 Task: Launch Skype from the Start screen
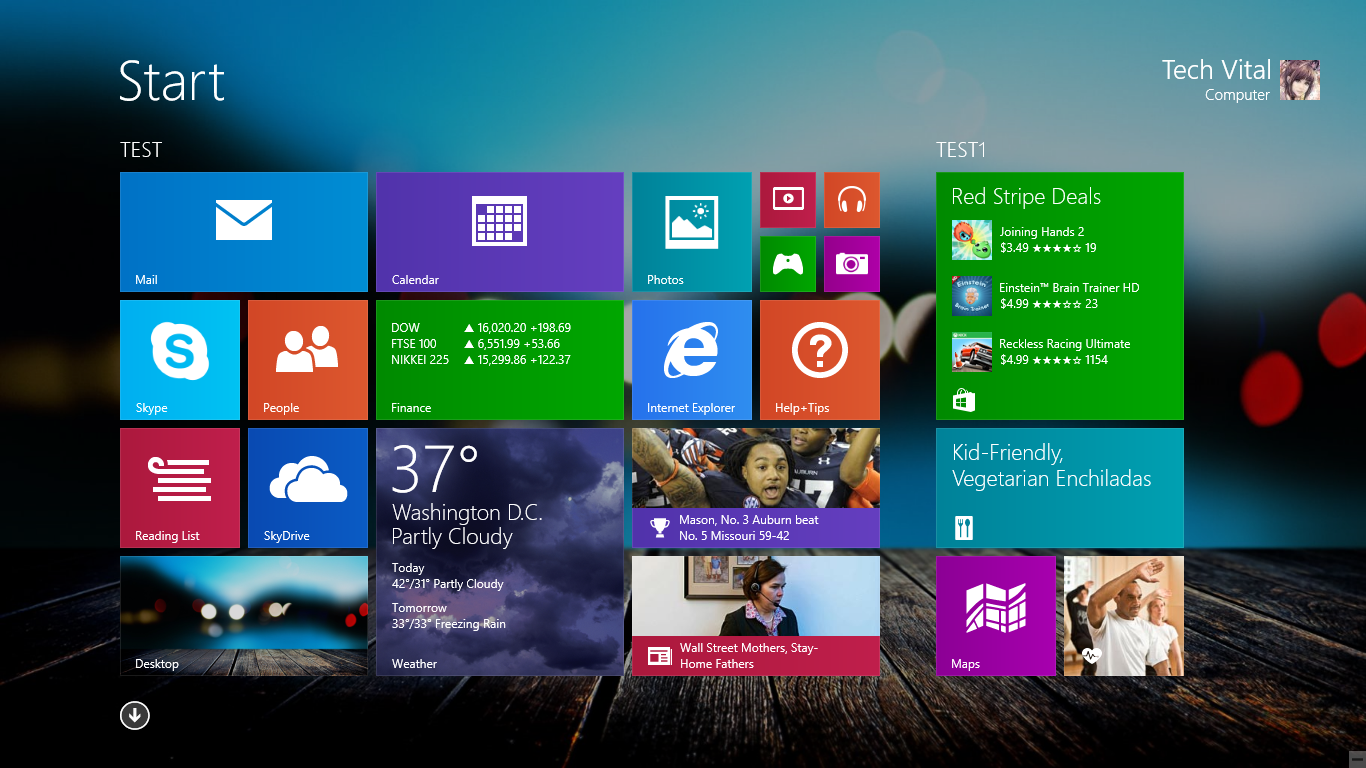coord(179,359)
